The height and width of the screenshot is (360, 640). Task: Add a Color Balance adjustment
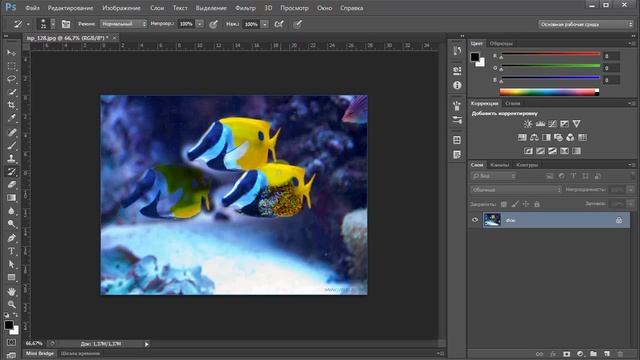pos(534,138)
